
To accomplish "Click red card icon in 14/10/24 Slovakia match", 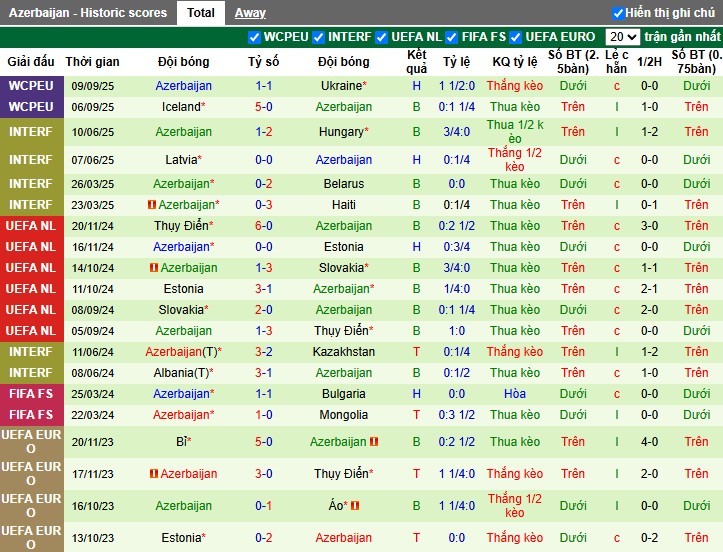I will click(153, 268).
